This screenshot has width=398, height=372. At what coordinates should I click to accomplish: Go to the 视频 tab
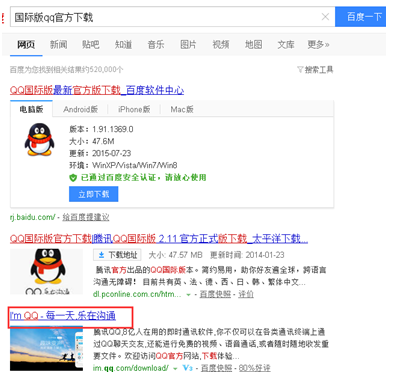click(x=221, y=44)
